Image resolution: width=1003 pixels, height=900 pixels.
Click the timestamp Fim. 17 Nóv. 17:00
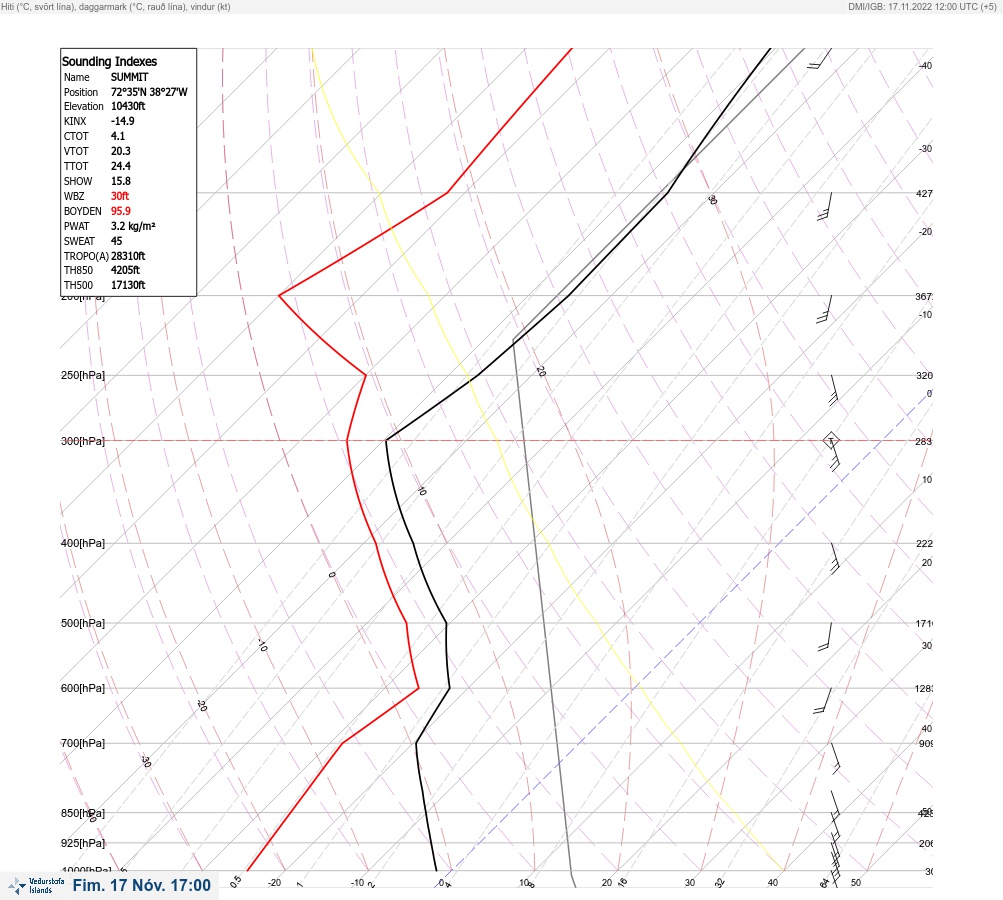[141, 885]
